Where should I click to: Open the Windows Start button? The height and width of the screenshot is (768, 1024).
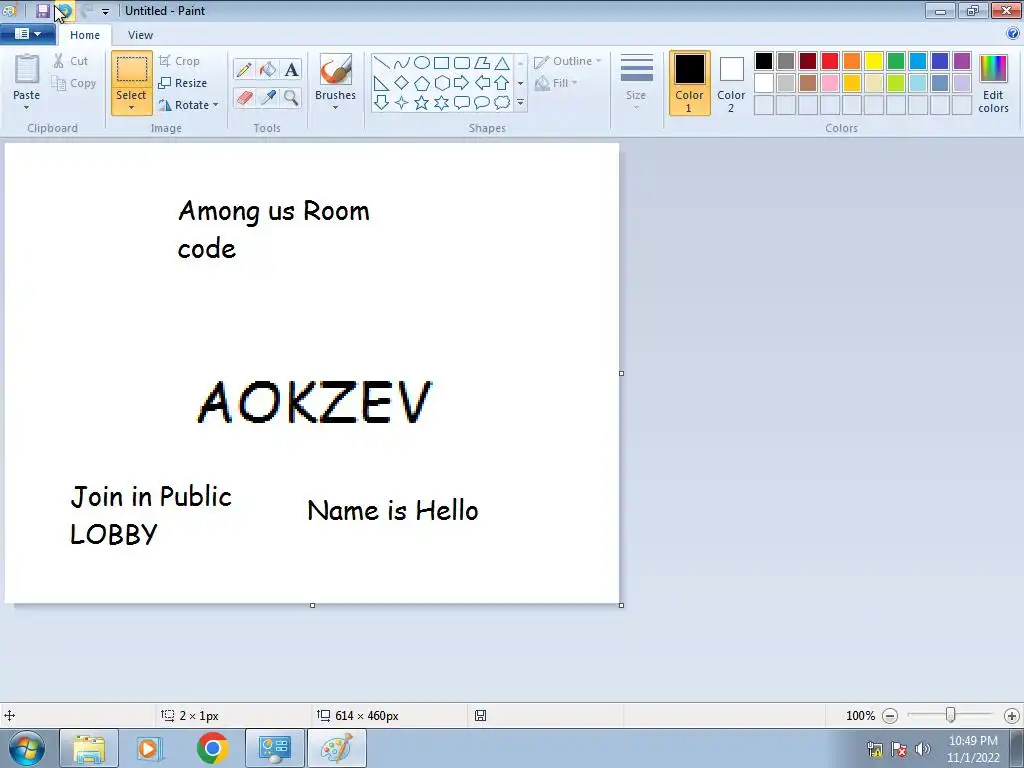point(26,748)
